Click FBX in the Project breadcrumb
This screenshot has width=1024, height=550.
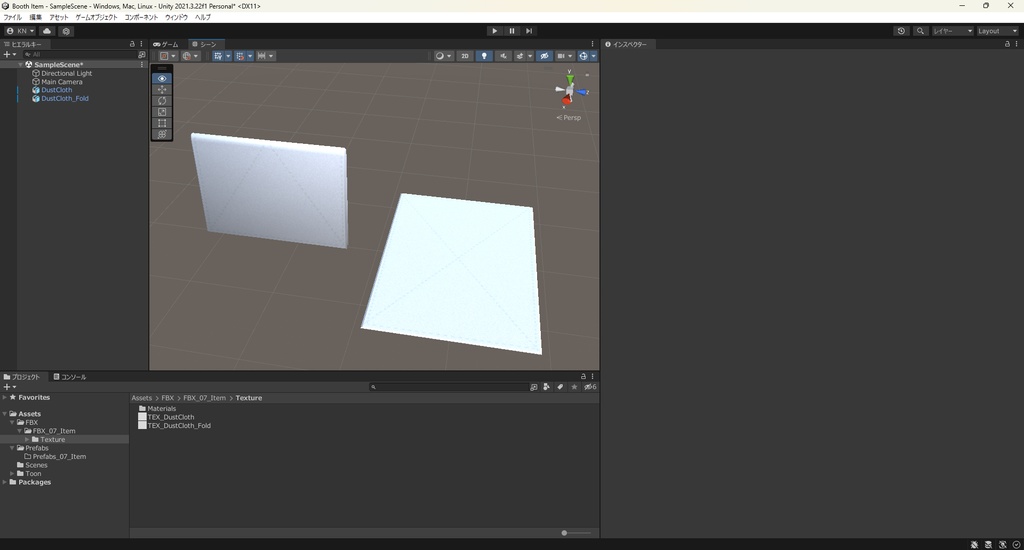click(x=168, y=398)
